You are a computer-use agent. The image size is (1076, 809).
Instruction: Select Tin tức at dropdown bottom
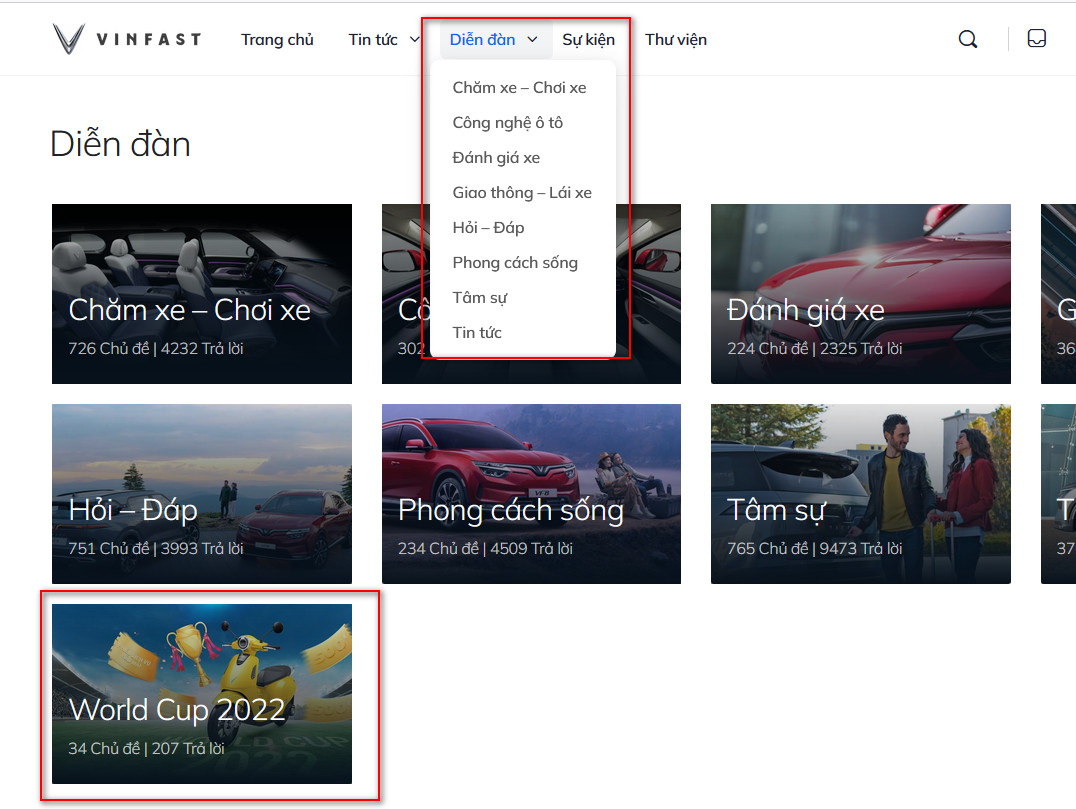coord(477,333)
